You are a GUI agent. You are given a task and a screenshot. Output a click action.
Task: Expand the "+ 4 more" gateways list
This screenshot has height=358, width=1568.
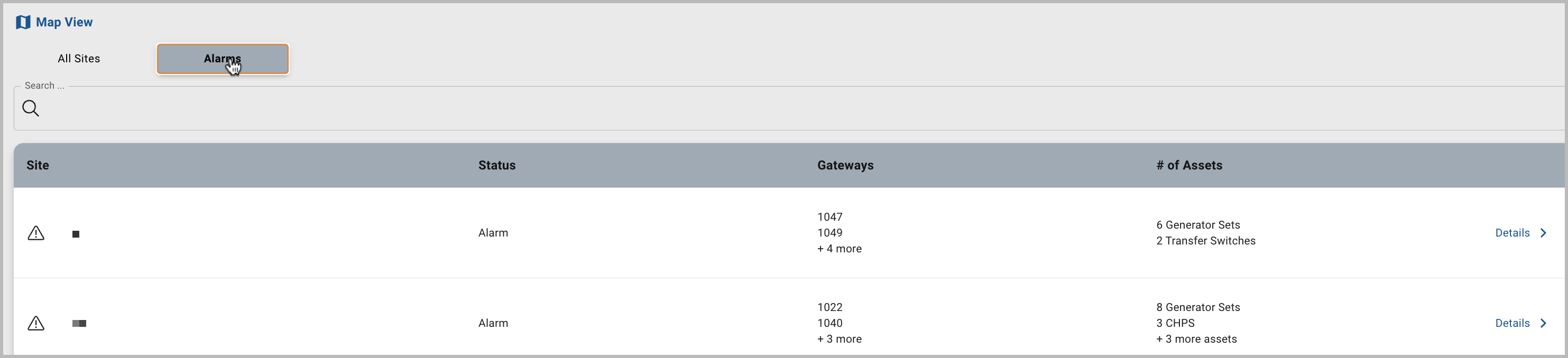tap(840, 249)
